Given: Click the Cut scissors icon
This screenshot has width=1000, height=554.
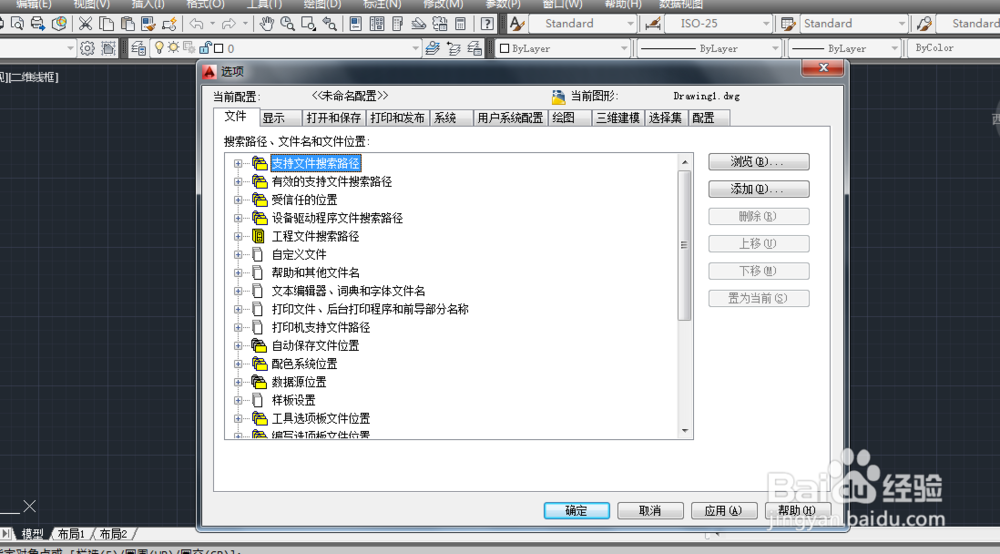Looking at the screenshot, I should click(x=85, y=24).
